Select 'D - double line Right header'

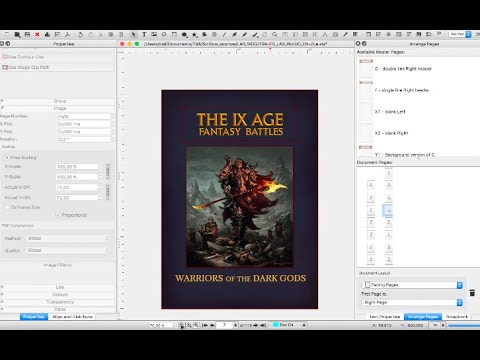click(403, 69)
